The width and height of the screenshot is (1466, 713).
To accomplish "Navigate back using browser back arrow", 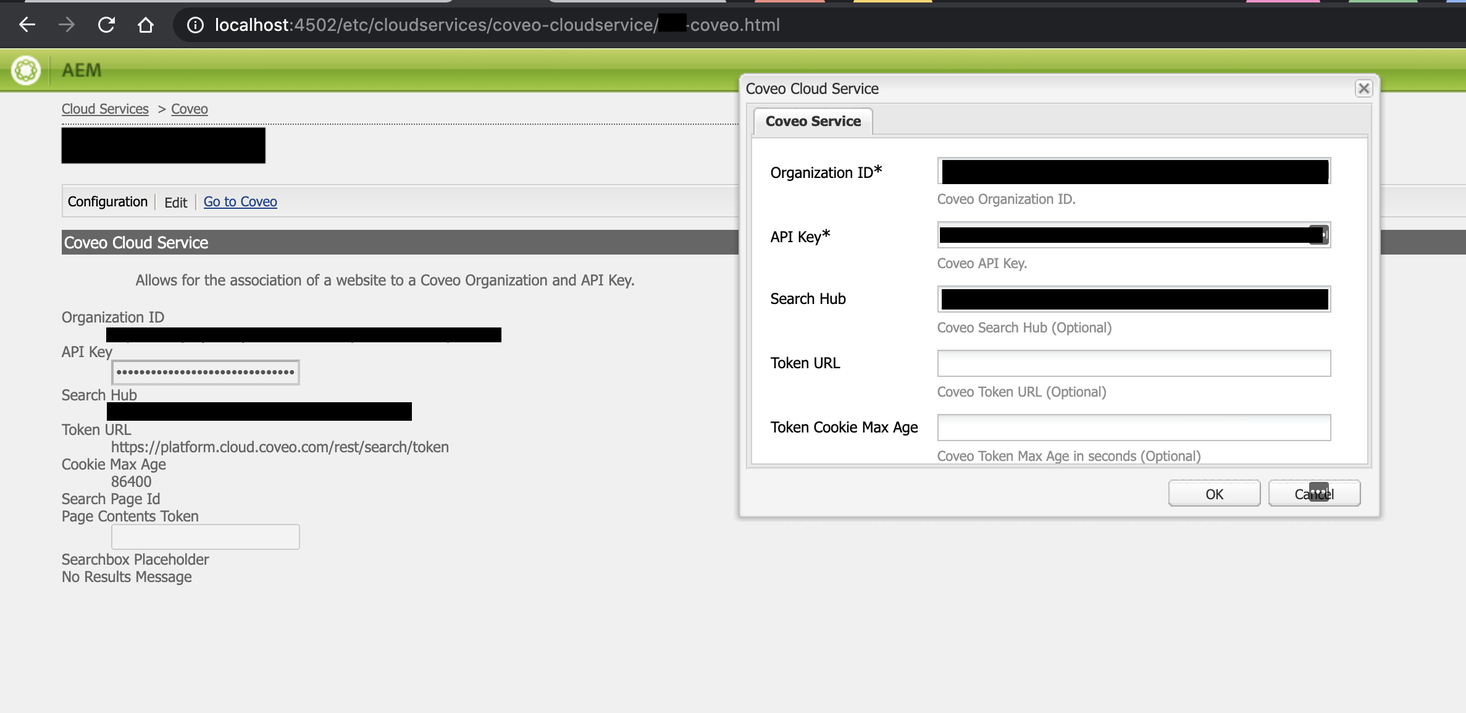I will coord(26,24).
